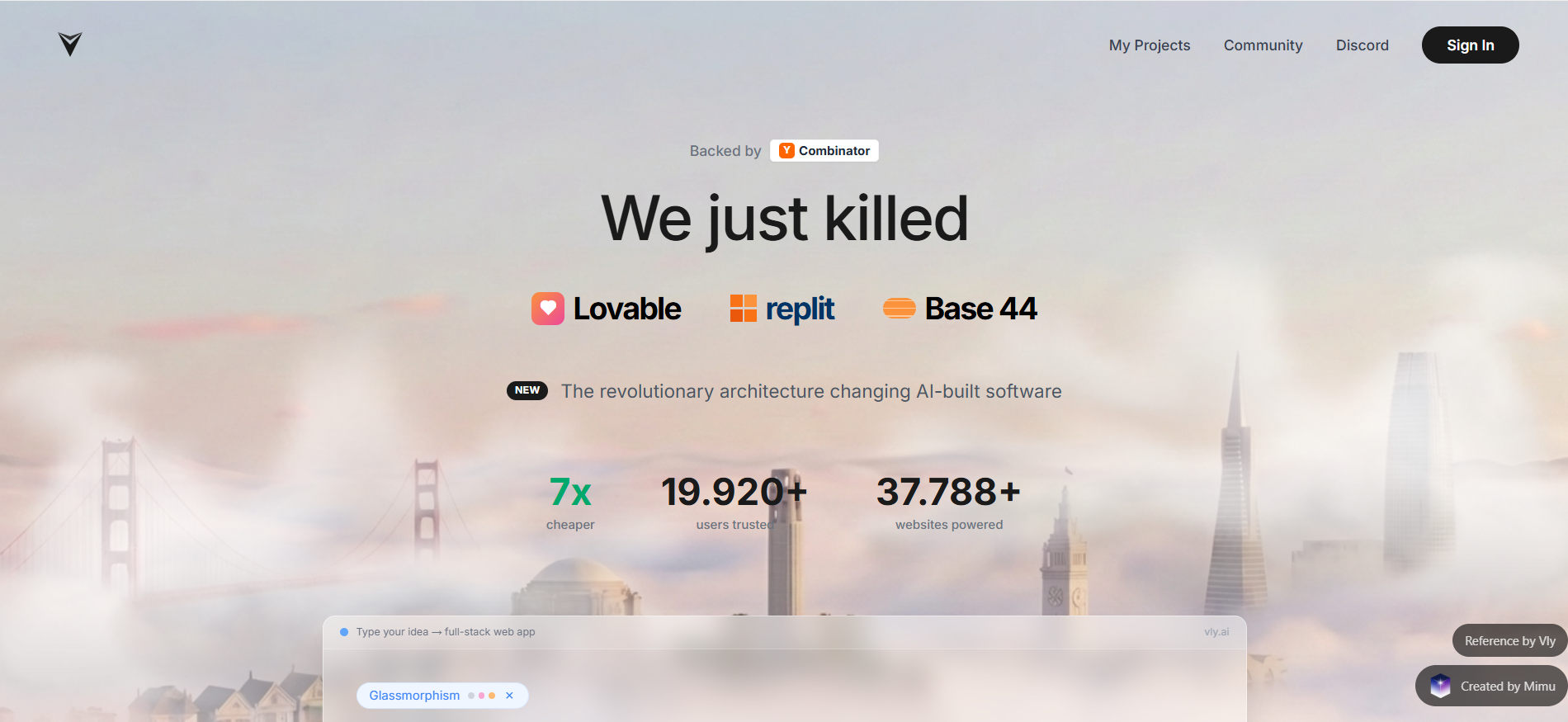Click the 19.920+ users statistic
This screenshot has height=722, width=1568.
click(734, 493)
